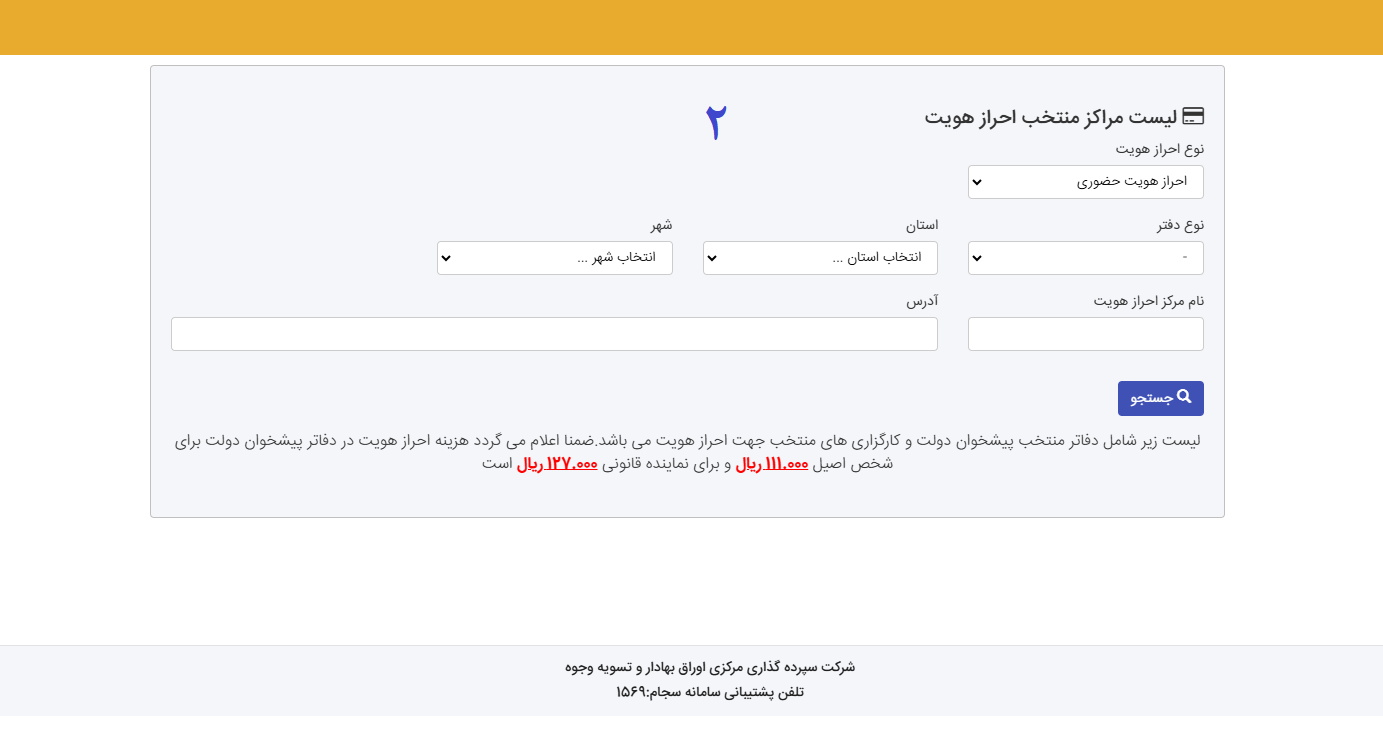Click the chevron arrow on the province selector

(x=711, y=258)
